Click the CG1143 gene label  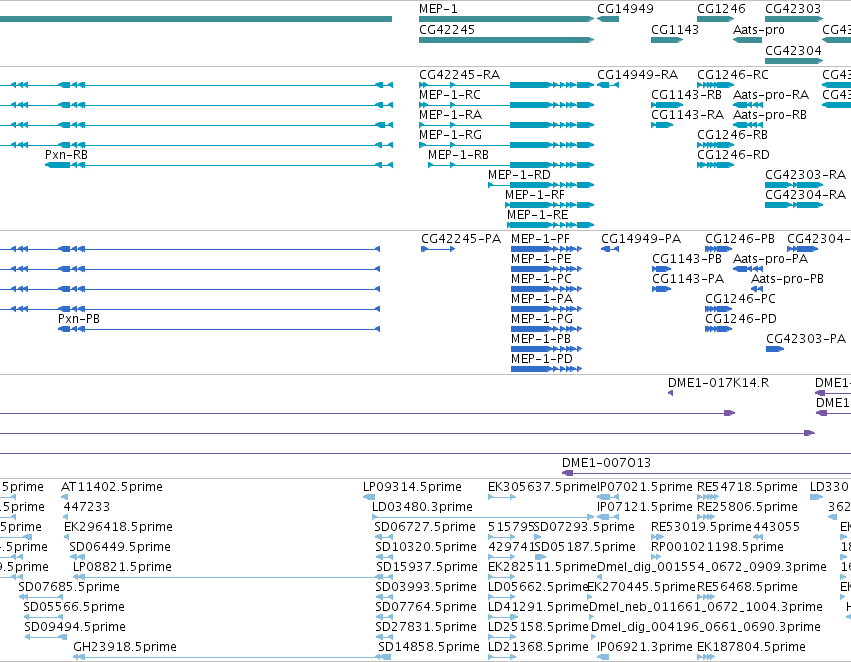675,29
